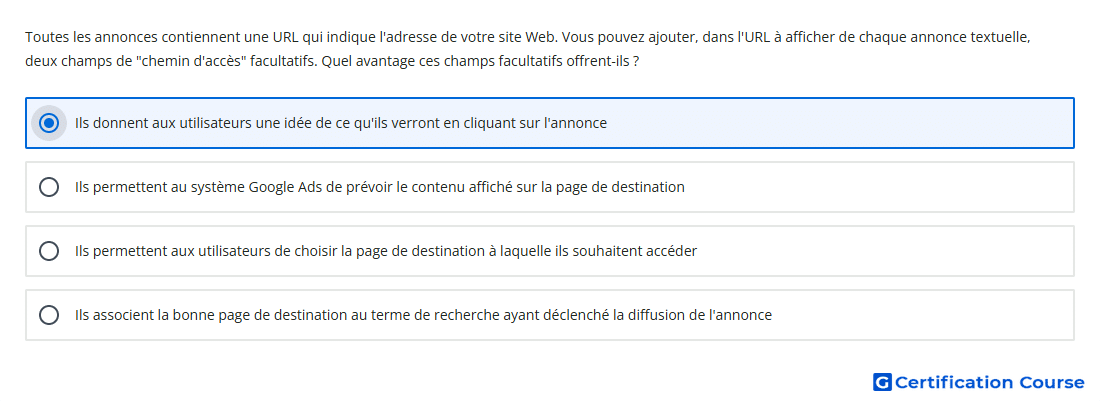Screen dimensions: 1100x401
Task: Choose the radio button about Google Ads prévoir
Action: [48, 187]
